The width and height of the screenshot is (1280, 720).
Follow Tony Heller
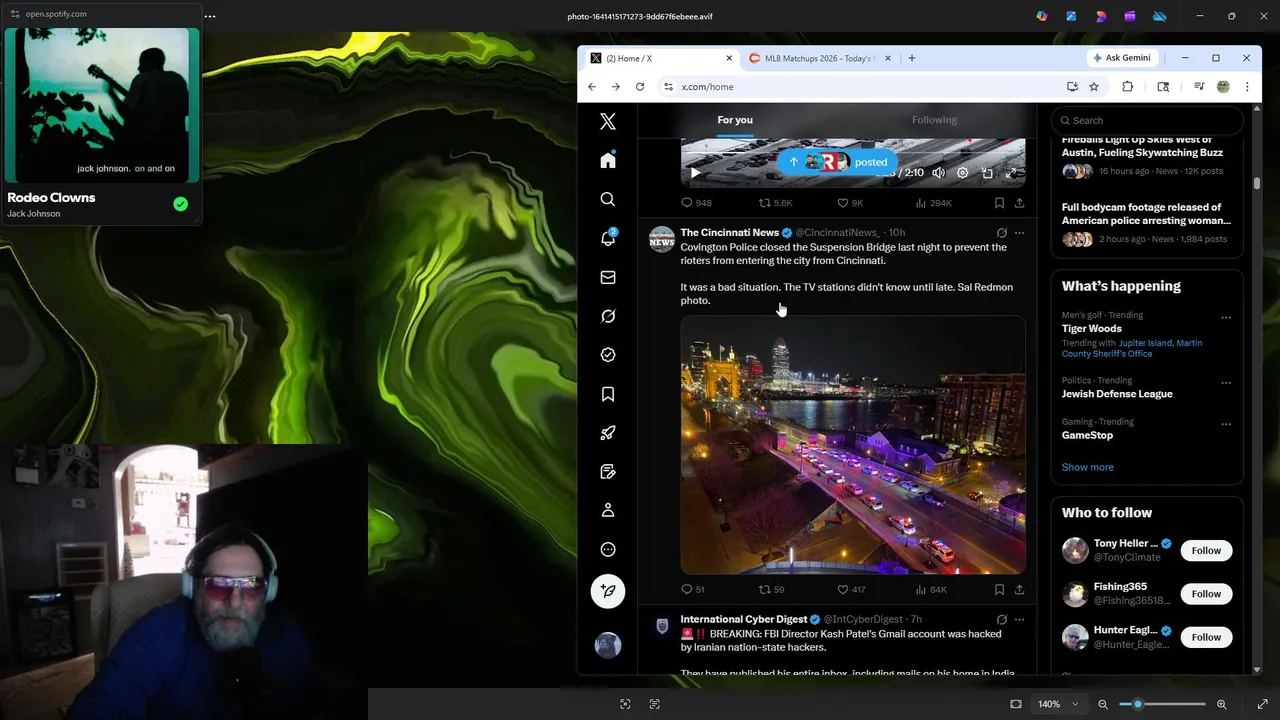click(1206, 550)
